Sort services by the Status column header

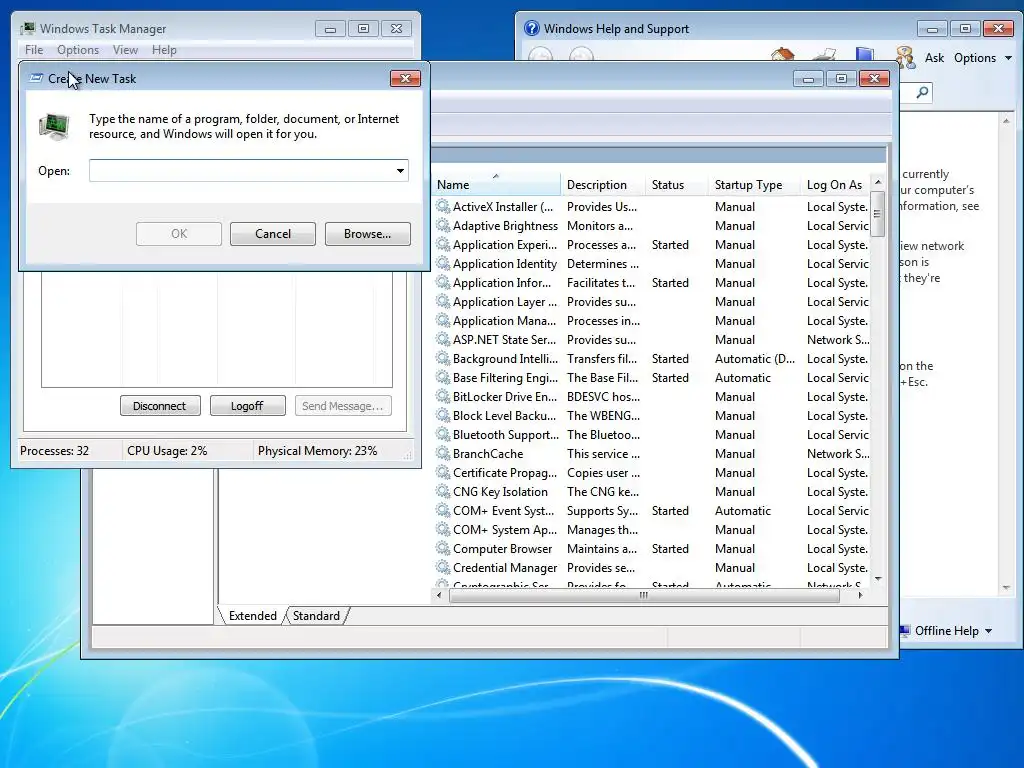pos(677,185)
